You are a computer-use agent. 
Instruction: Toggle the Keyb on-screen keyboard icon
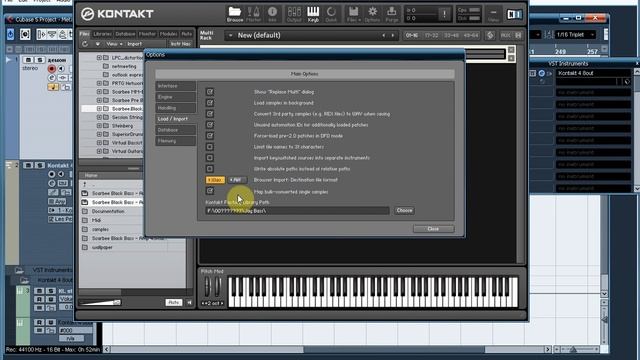coord(313,14)
